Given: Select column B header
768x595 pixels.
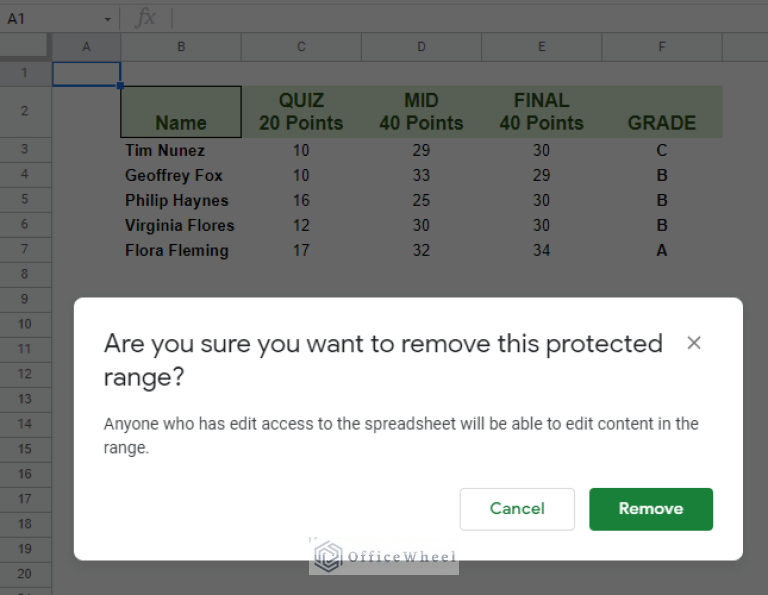Looking at the screenshot, I should 181,47.
